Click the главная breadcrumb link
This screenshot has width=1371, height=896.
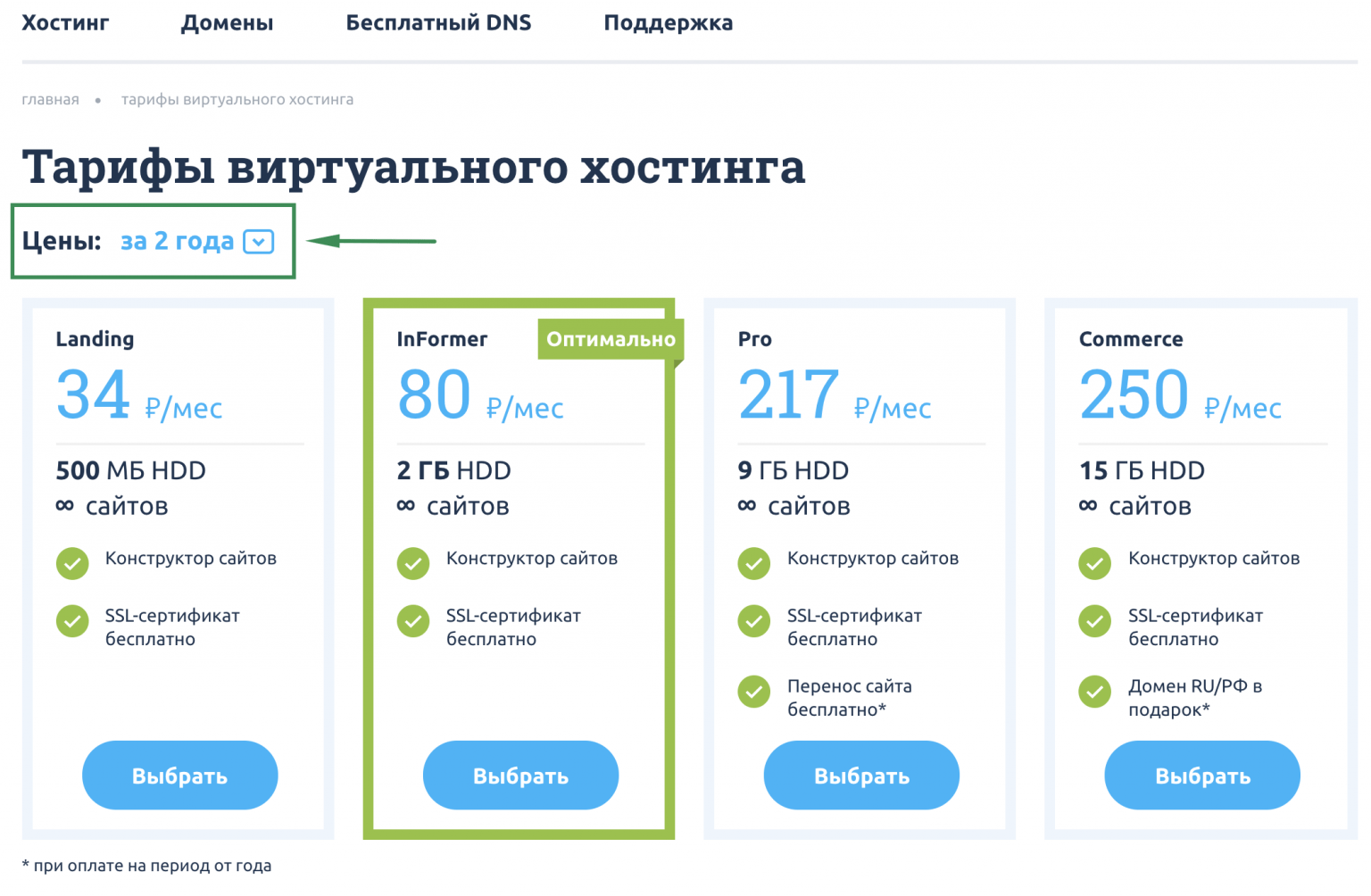(x=50, y=99)
